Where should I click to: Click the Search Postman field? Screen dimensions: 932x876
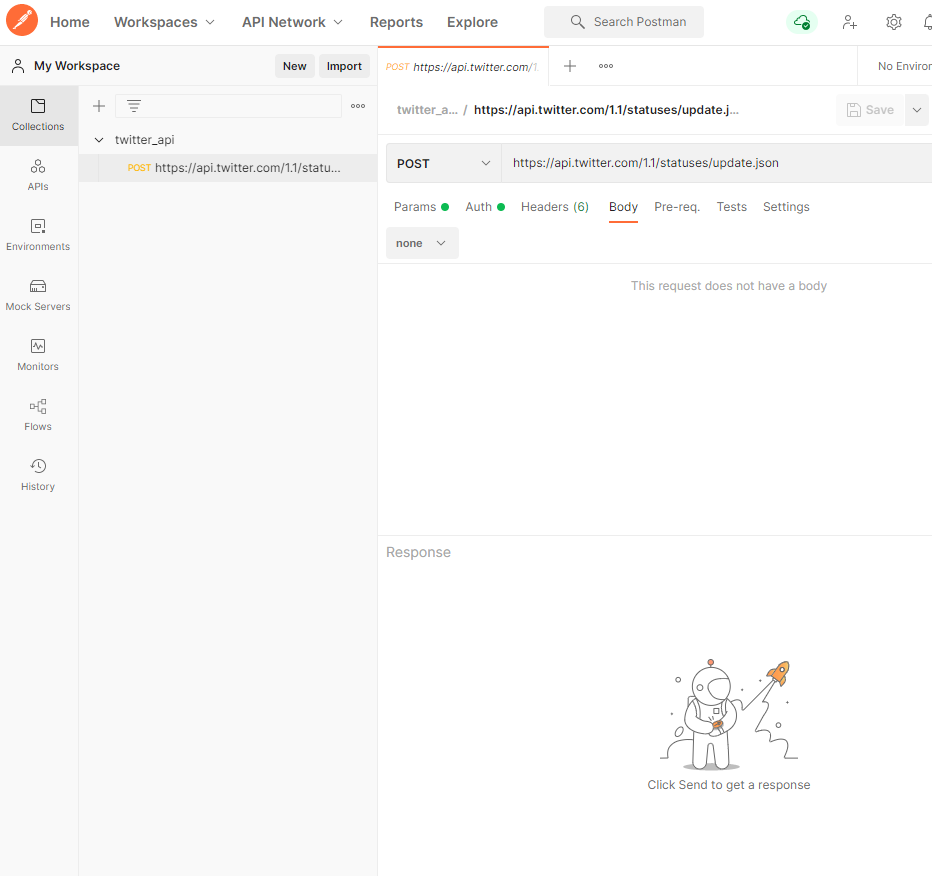tap(624, 22)
